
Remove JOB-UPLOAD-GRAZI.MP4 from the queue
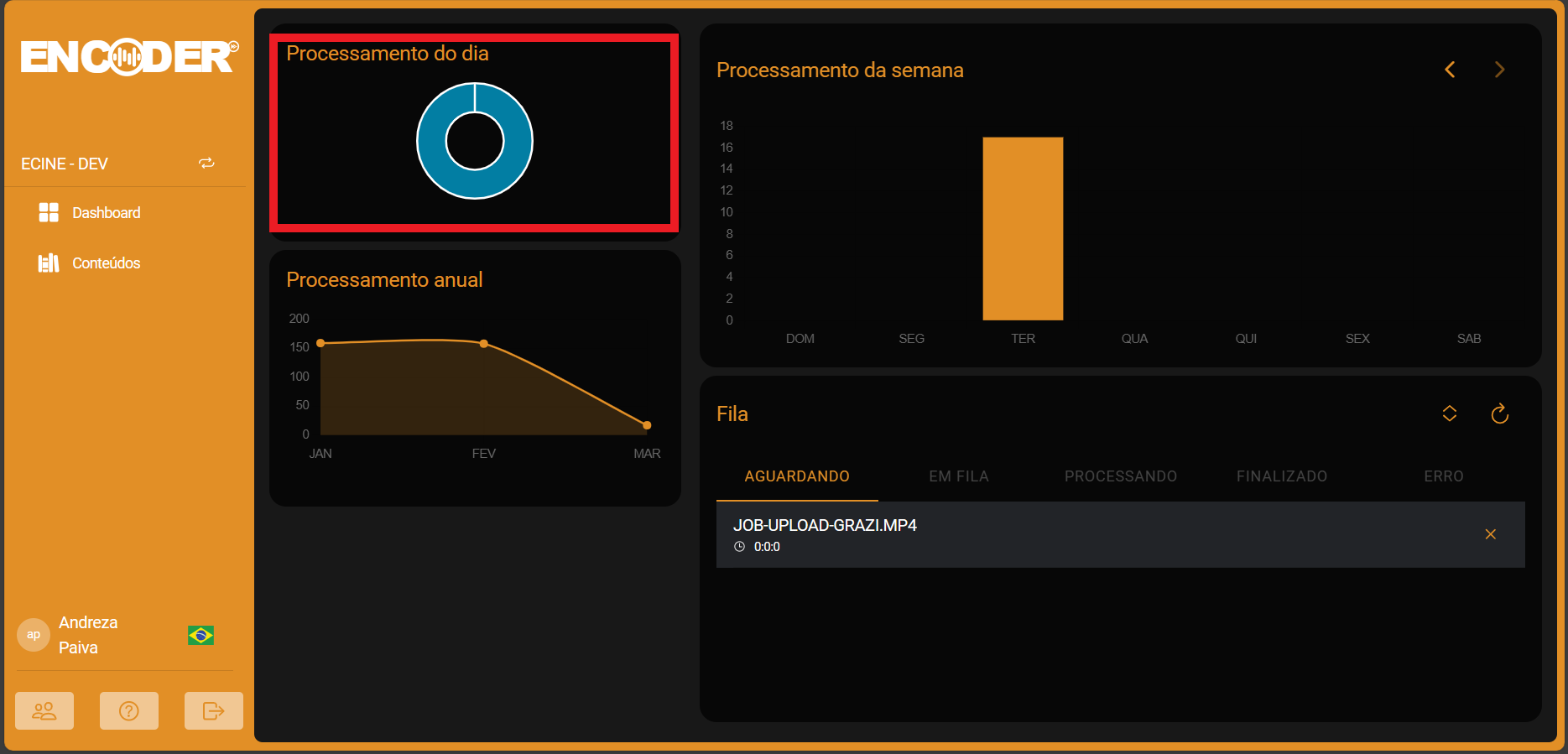[1491, 534]
